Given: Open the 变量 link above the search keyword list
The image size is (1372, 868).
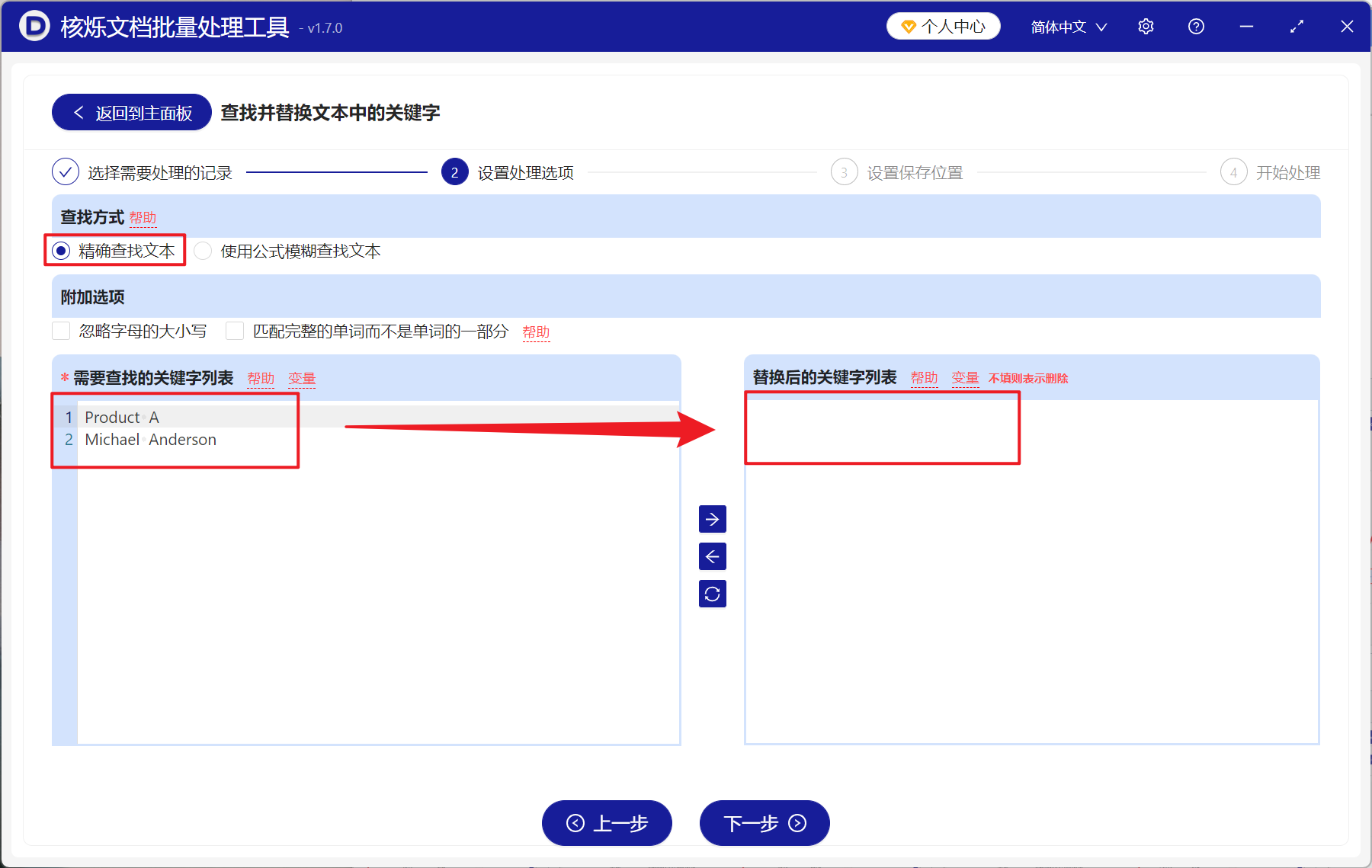Looking at the screenshot, I should [x=301, y=377].
